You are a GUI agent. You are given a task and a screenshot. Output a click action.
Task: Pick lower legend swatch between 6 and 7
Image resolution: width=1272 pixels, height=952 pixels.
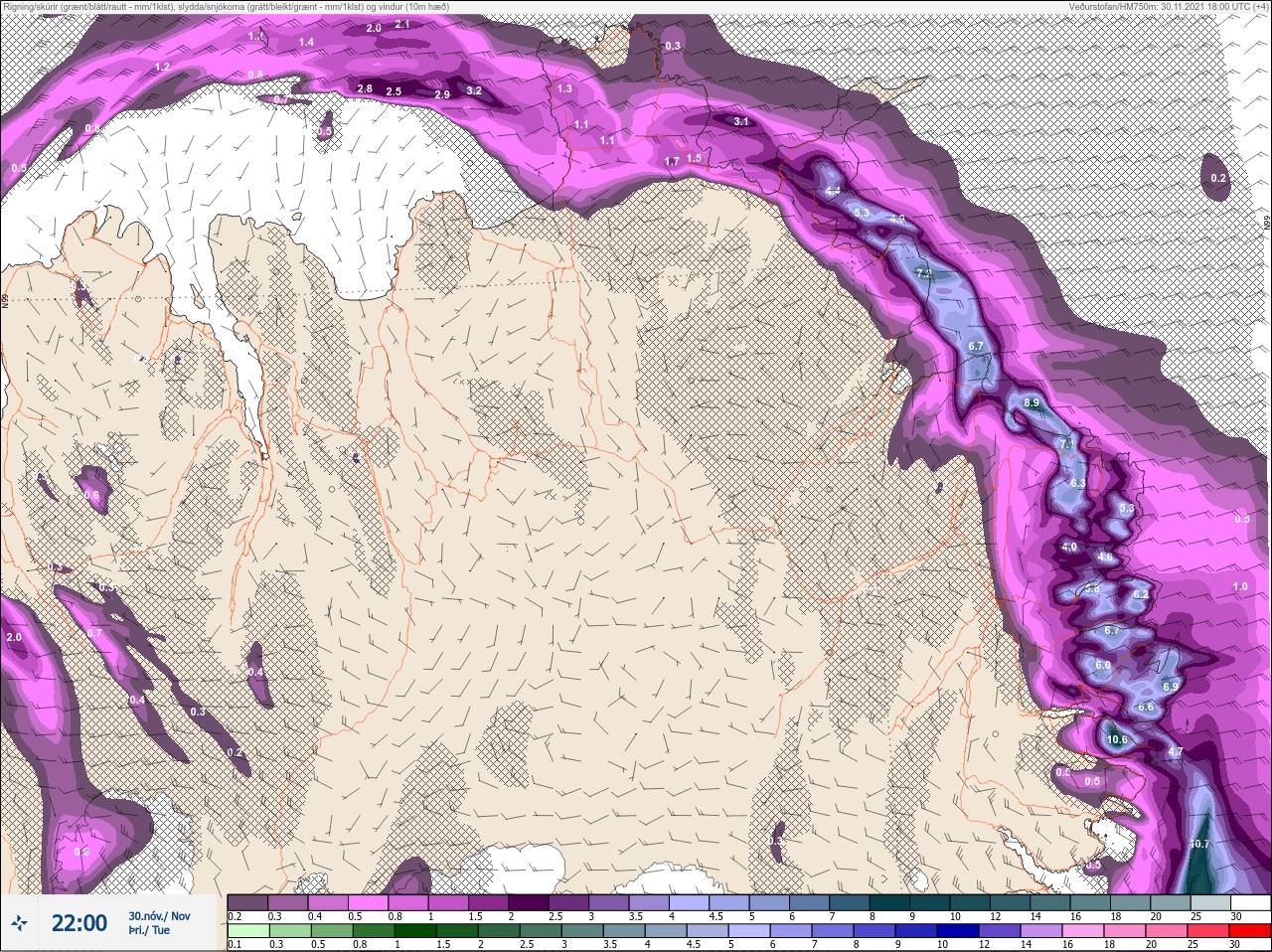coord(792,930)
